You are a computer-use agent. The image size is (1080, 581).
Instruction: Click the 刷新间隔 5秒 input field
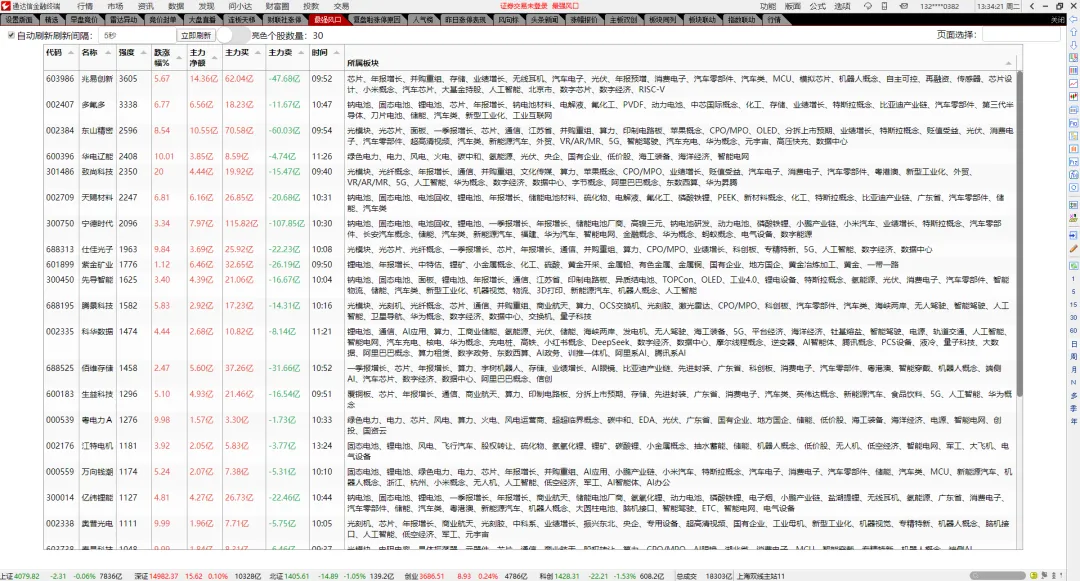click(x=138, y=35)
